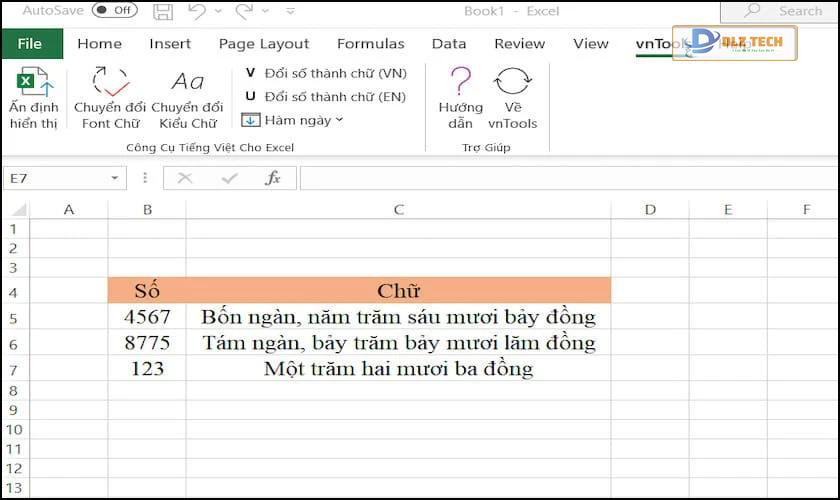Viewport: 840px width, 500px height.
Task: Click the formula bar Cancel X icon
Action: [x=185, y=178]
